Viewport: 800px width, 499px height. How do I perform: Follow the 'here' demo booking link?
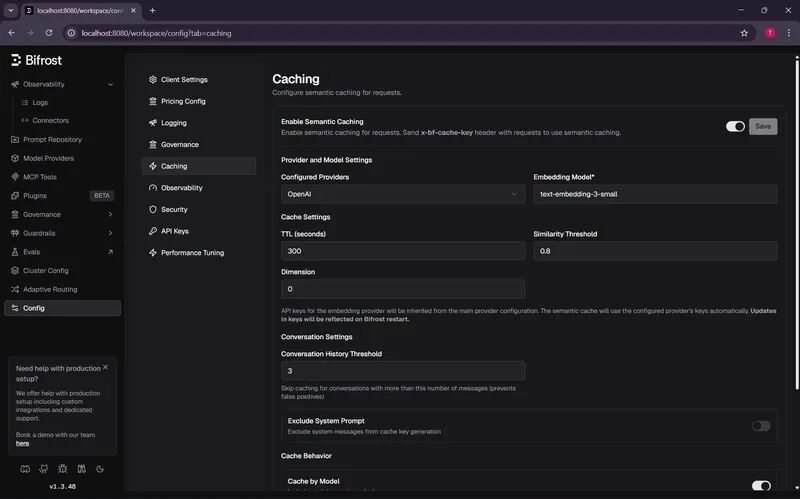[22, 443]
